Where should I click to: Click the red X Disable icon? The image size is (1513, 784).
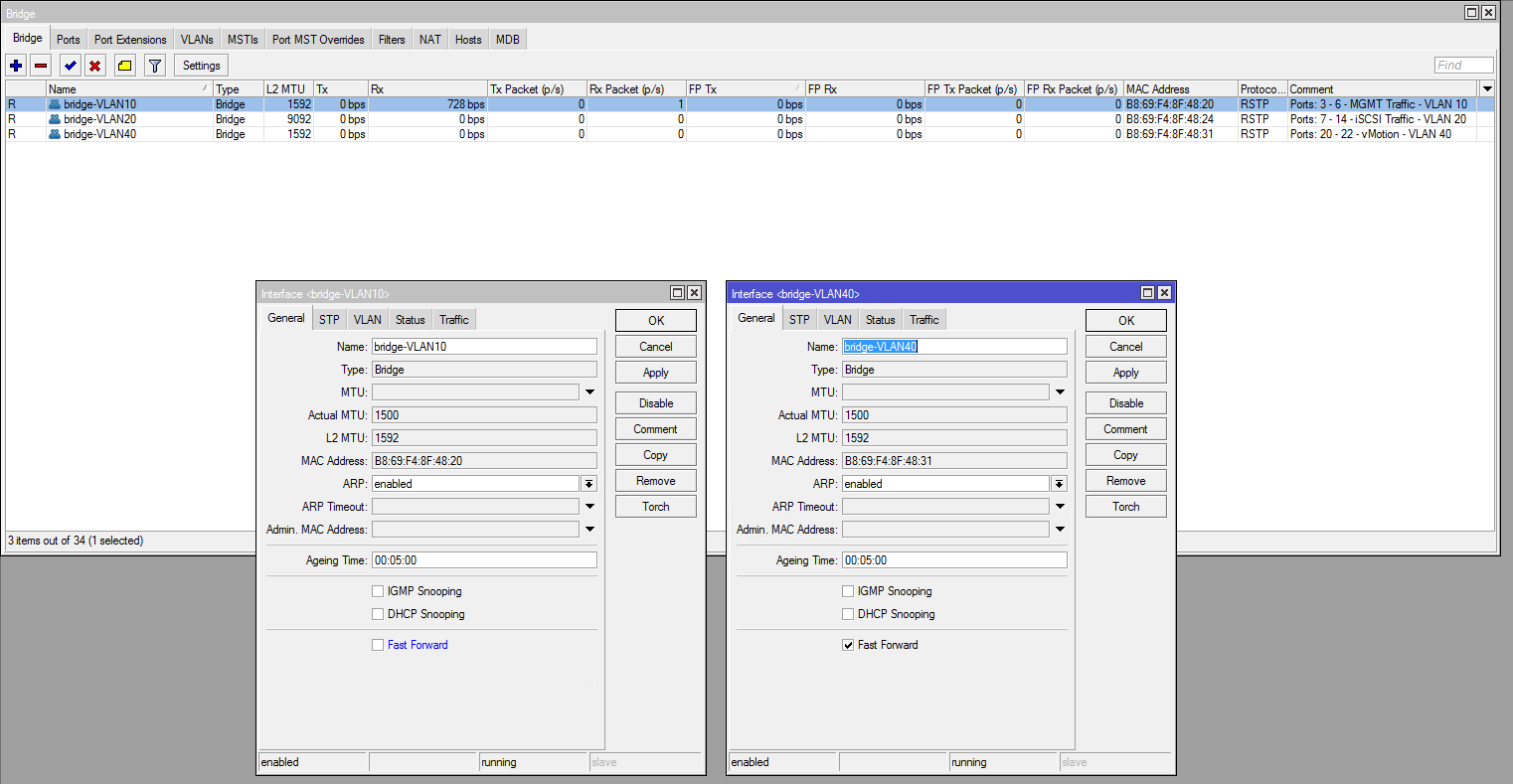point(95,66)
